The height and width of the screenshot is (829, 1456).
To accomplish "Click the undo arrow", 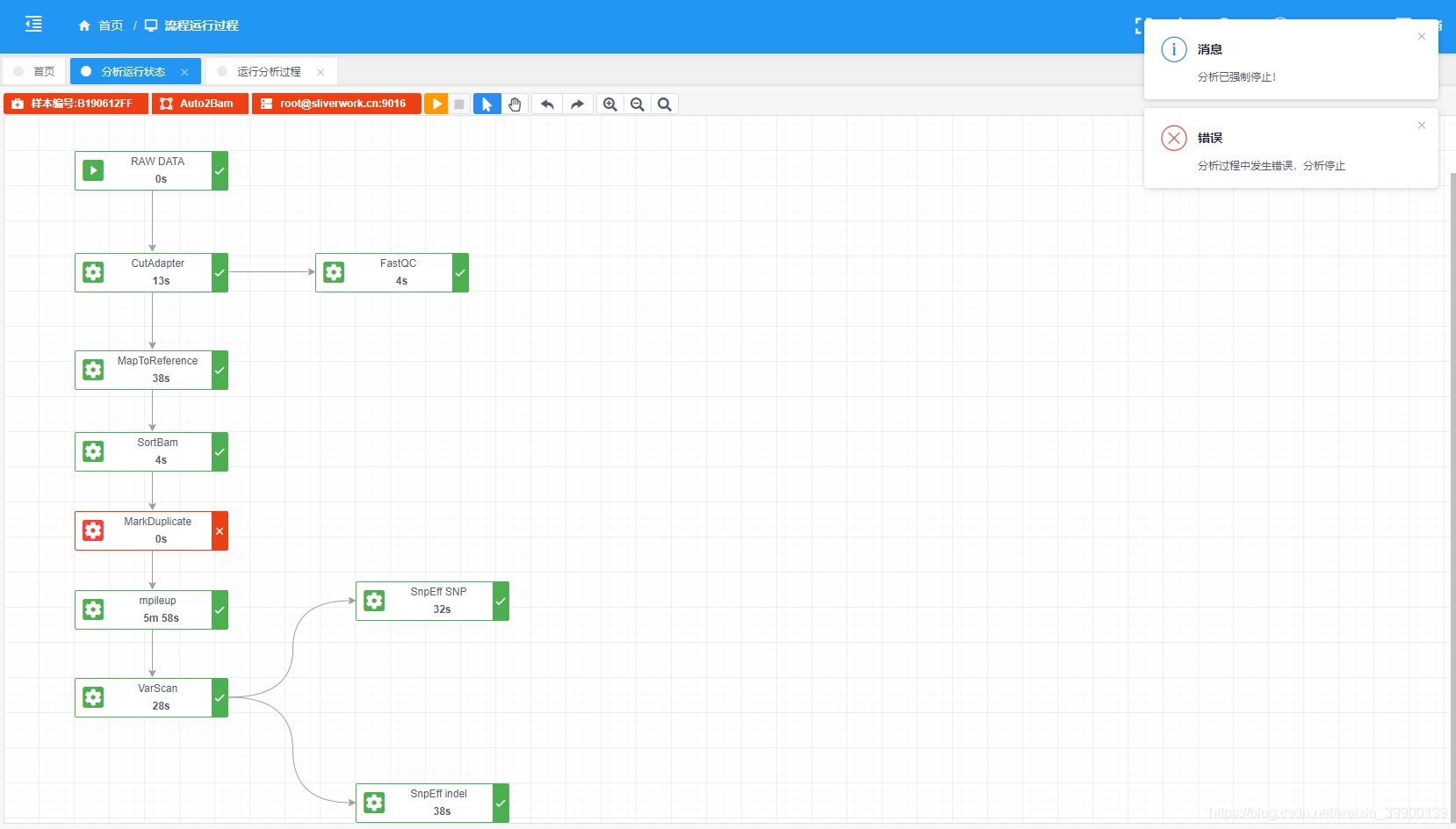I will (547, 104).
